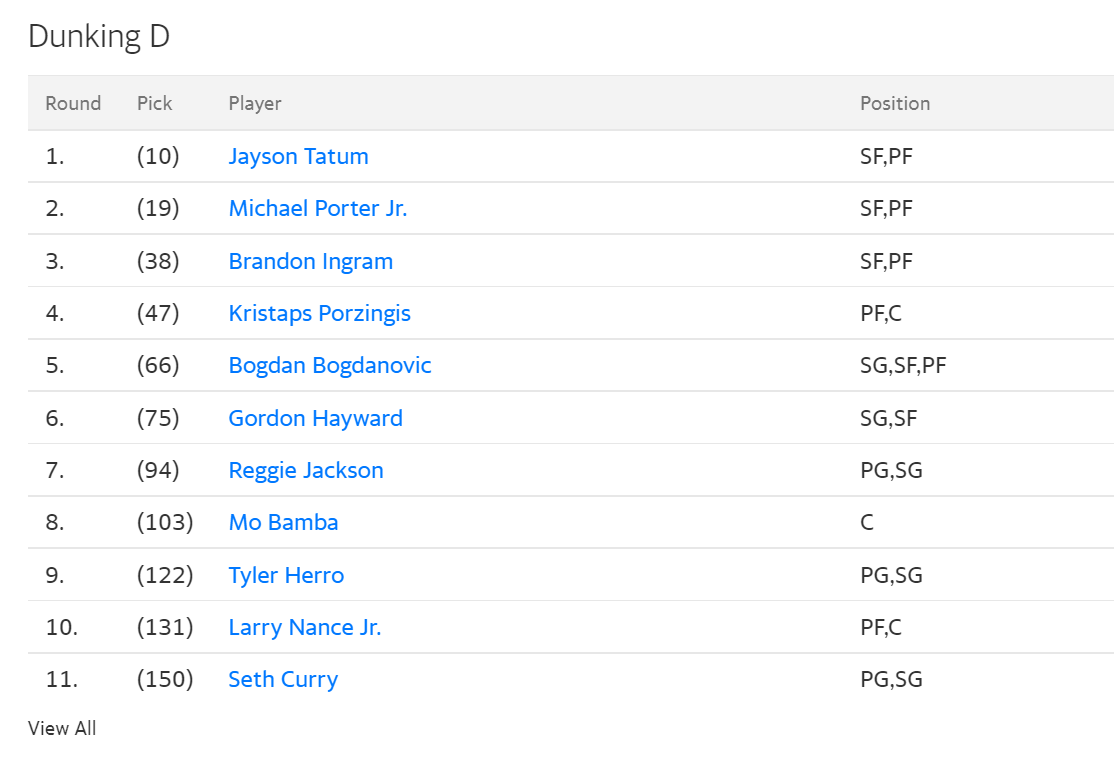The image size is (1114, 757).
Task: Click pick number (10) in first row
Action: coord(158,156)
